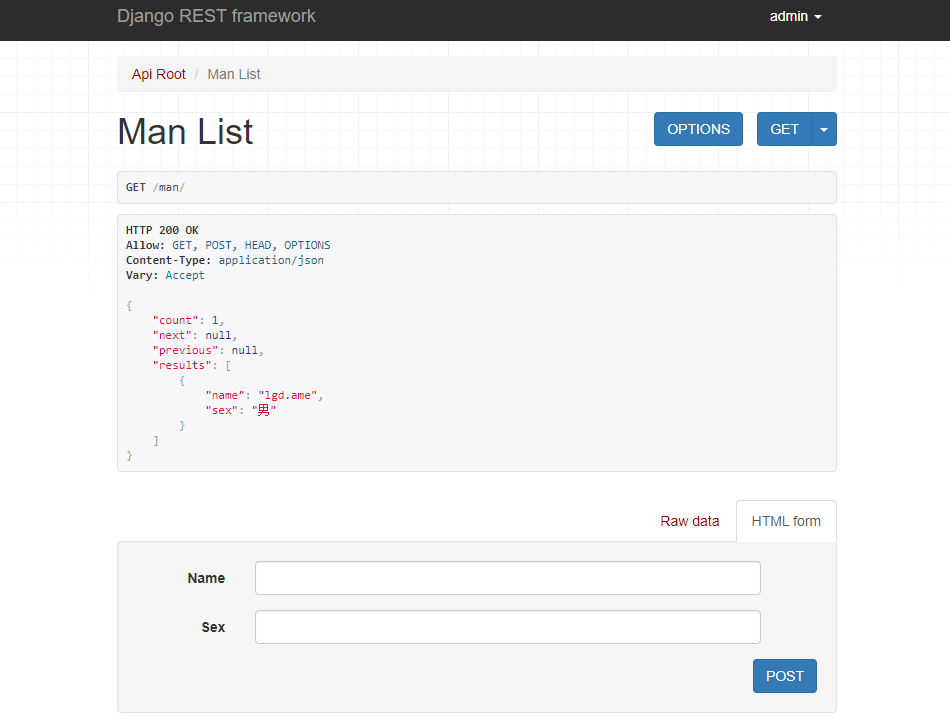Image resolution: width=950 pixels, height=721 pixels.
Task: Click the GET /man/ request summary bar
Action: click(477, 187)
